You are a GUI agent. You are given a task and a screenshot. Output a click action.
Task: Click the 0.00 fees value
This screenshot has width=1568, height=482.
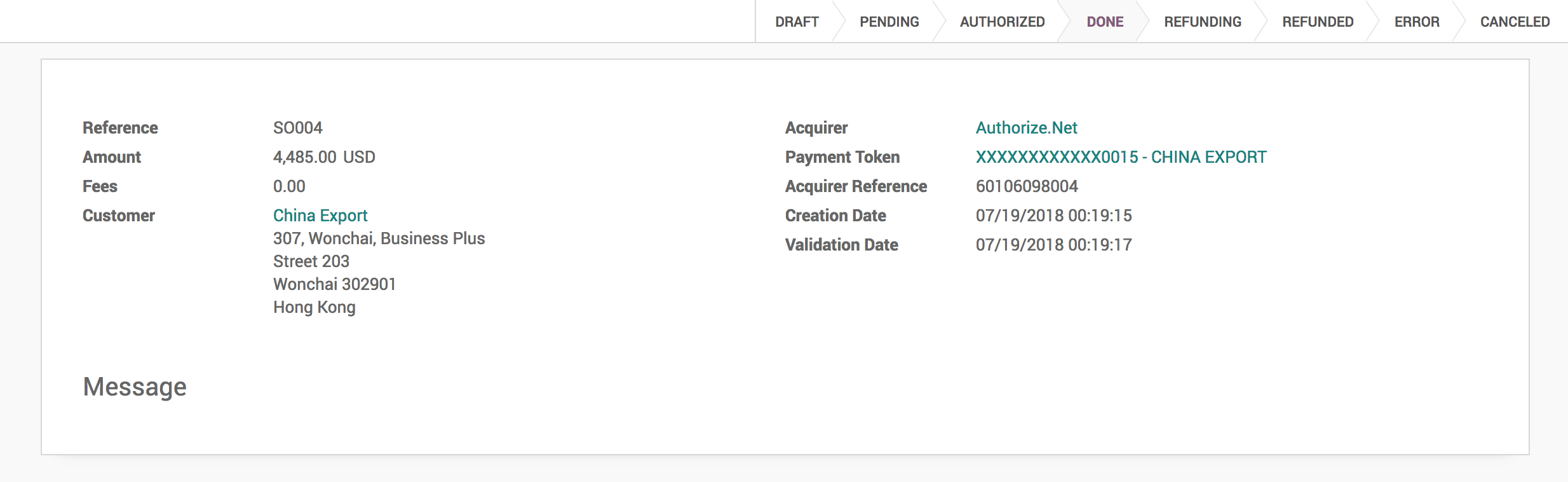pos(289,186)
